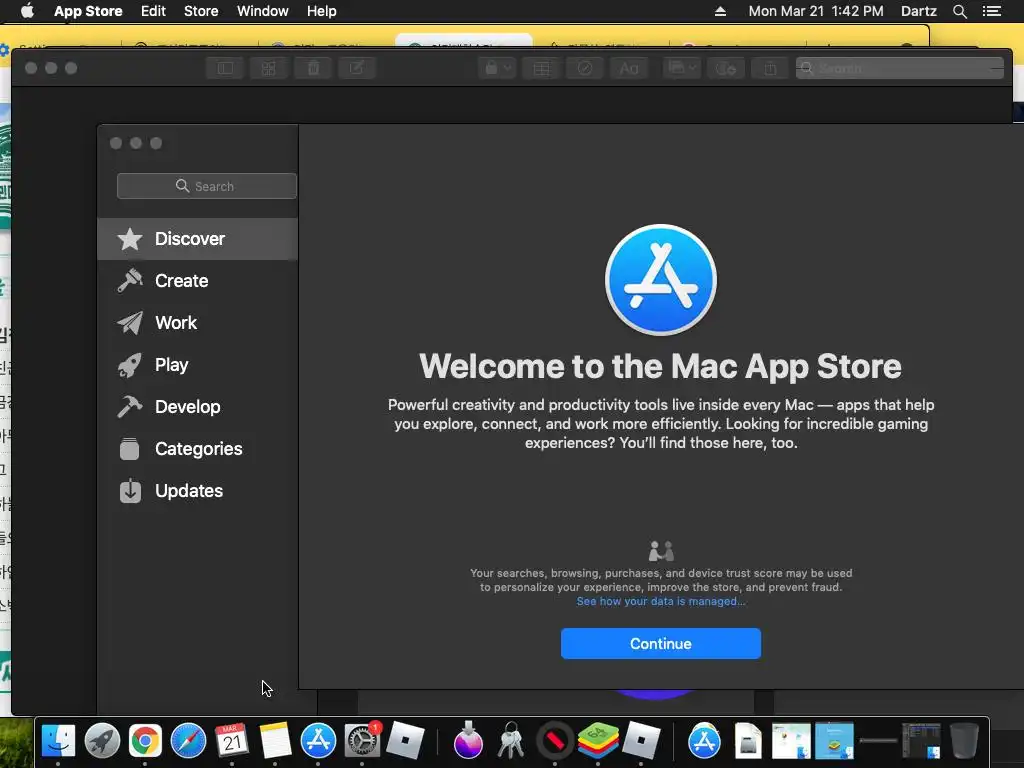Click the new note compose button in Notes toolbar
This screenshot has height=768, width=1024.
(357, 68)
